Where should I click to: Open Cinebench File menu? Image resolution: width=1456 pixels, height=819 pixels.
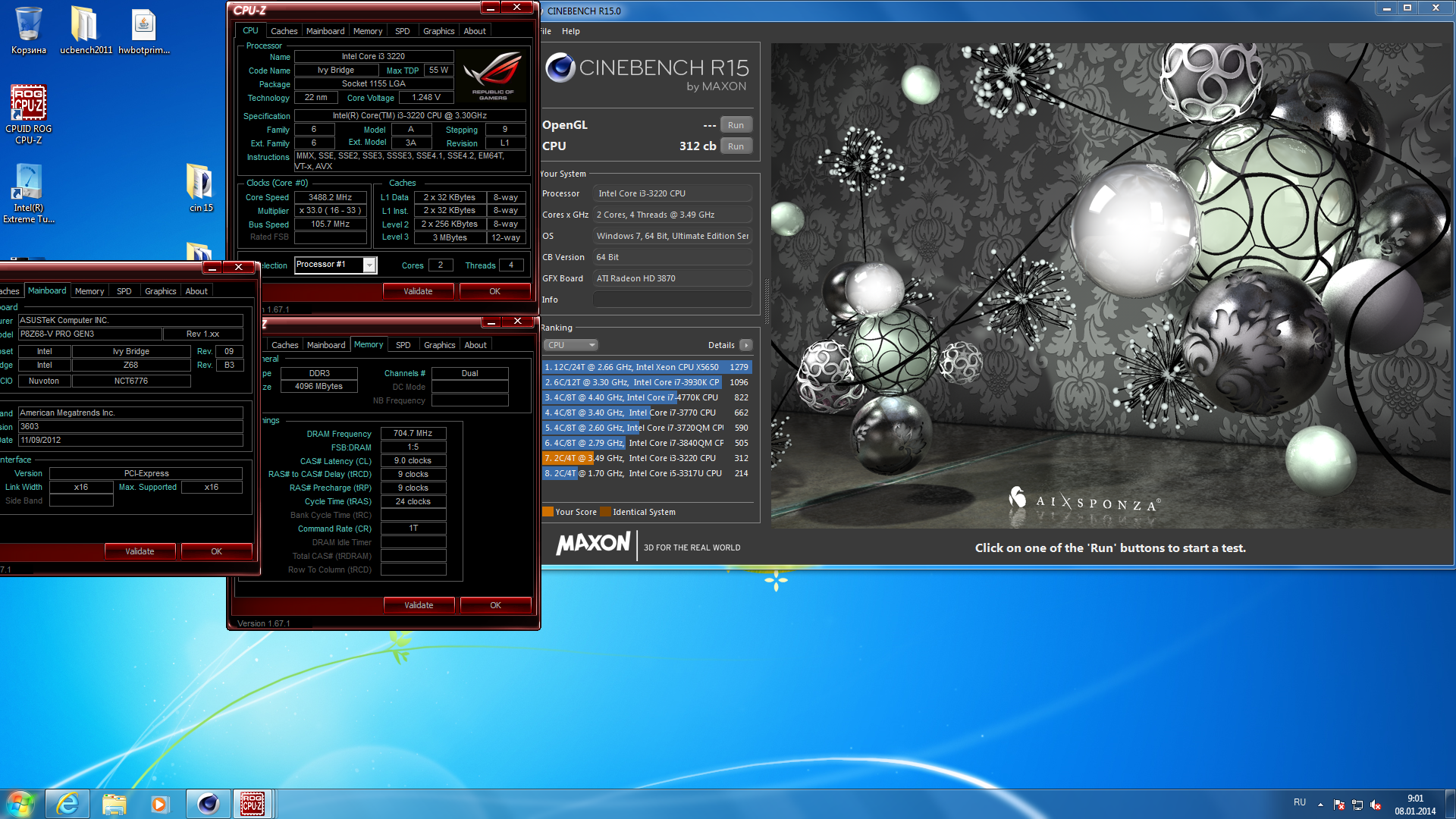546,31
